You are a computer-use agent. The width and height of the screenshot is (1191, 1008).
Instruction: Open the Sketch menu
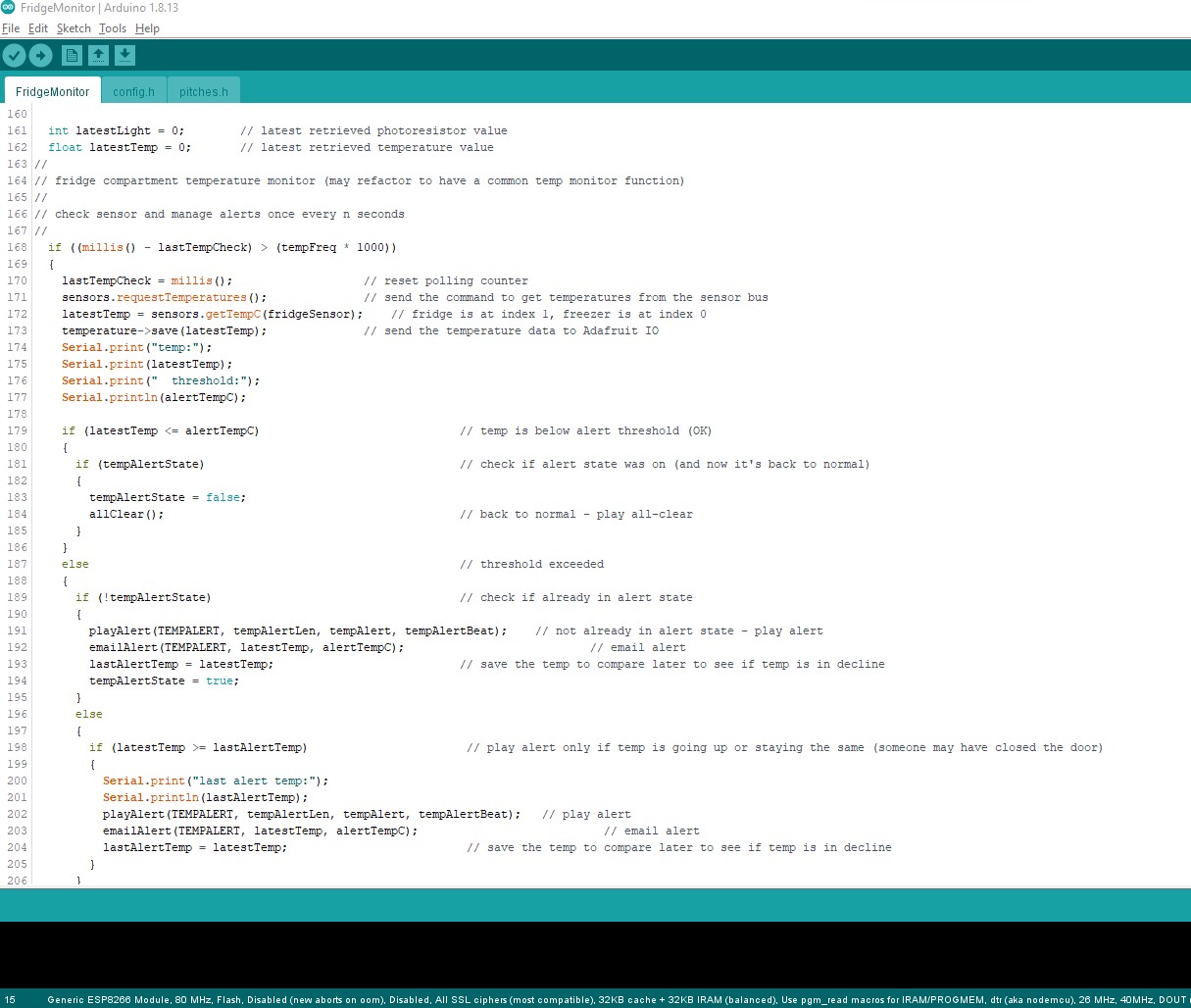pos(74,28)
